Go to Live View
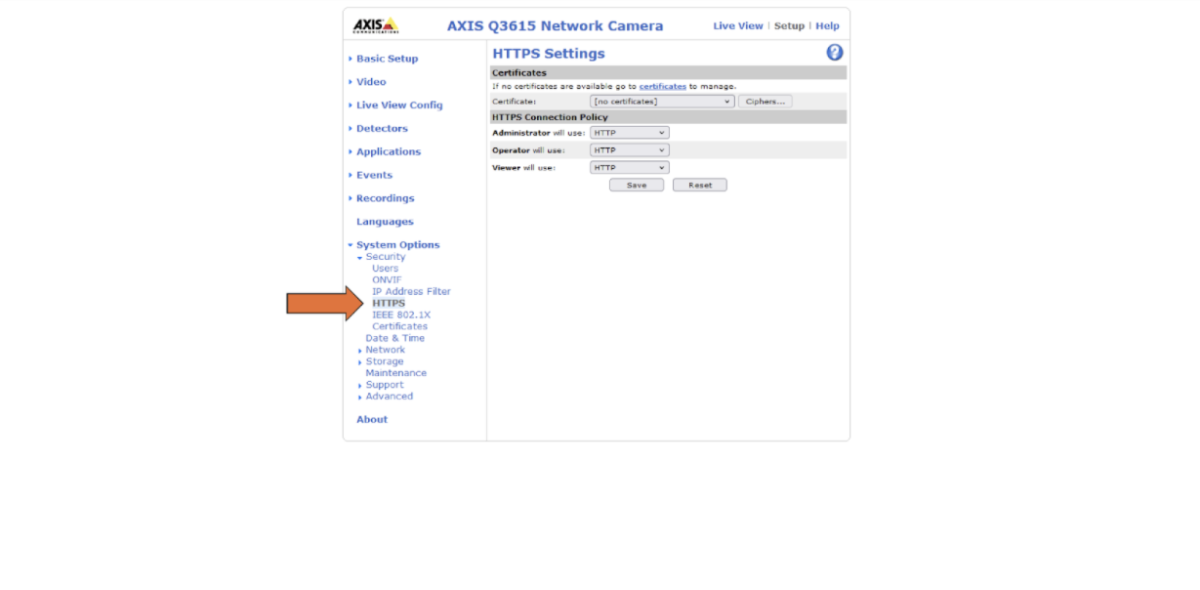The height and width of the screenshot is (590, 1200). (737, 26)
